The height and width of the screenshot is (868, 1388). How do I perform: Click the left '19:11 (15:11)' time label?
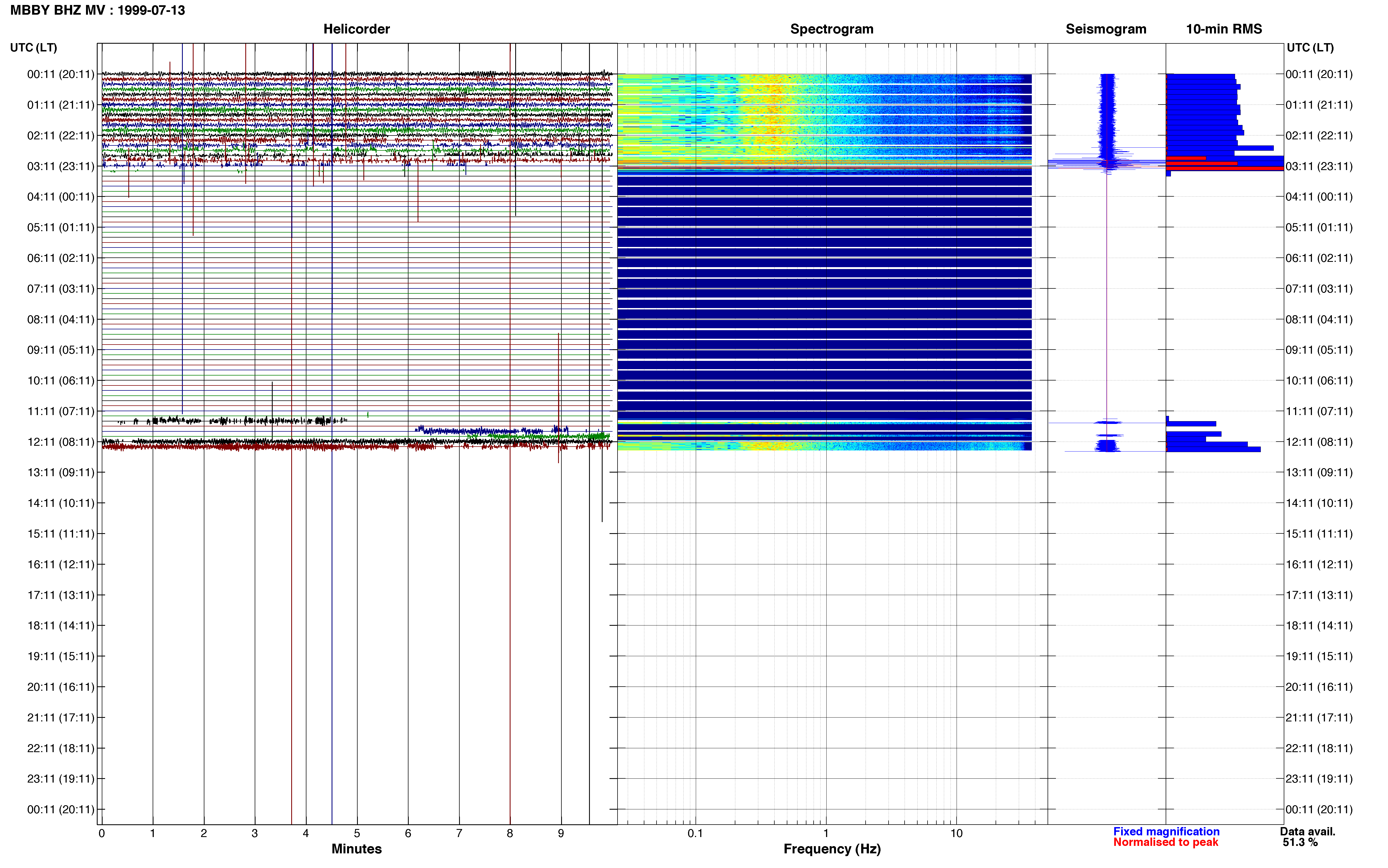tap(61, 656)
